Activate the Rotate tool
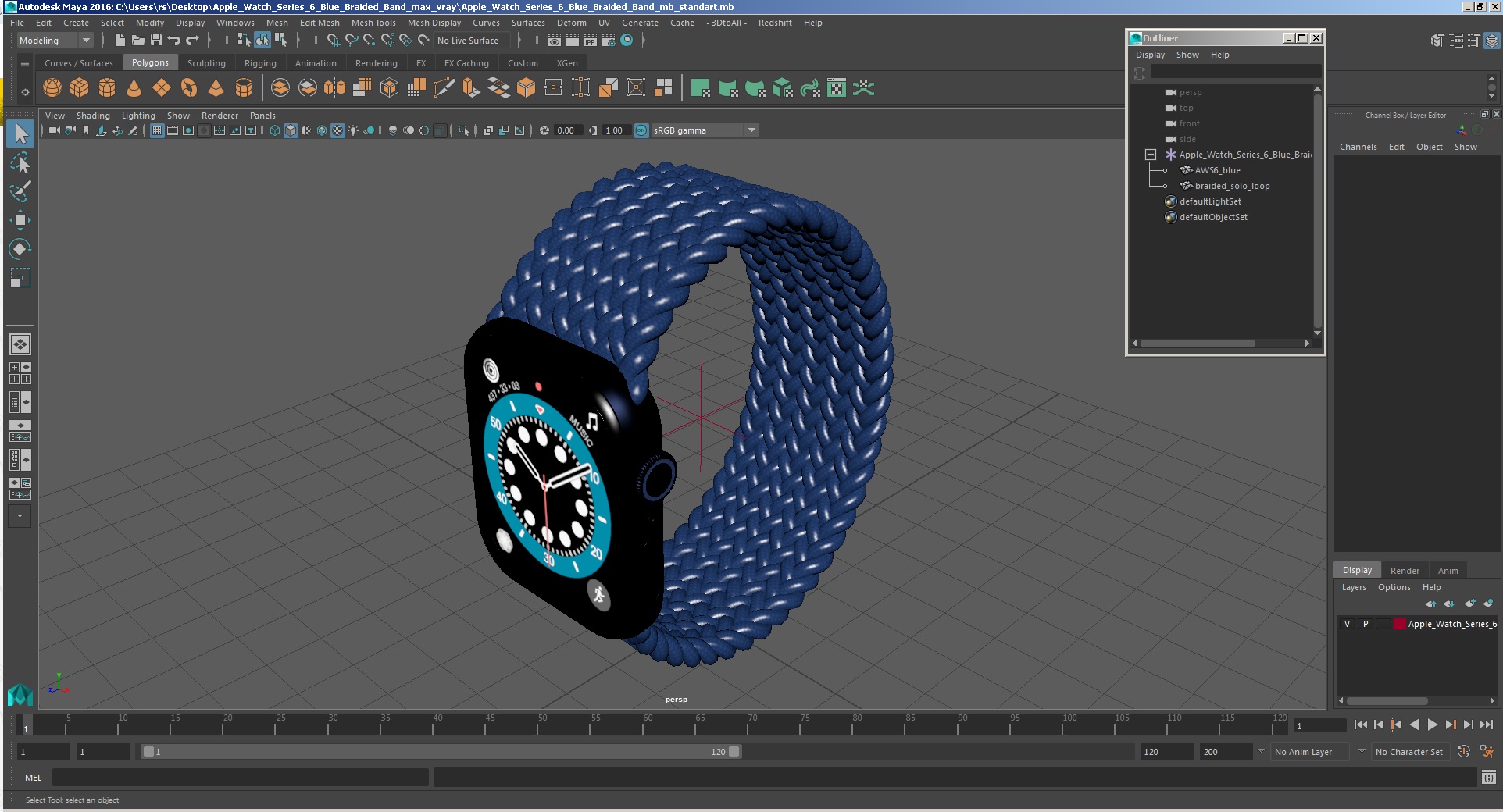This screenshot has width=1503, height=812. (20, 249)
